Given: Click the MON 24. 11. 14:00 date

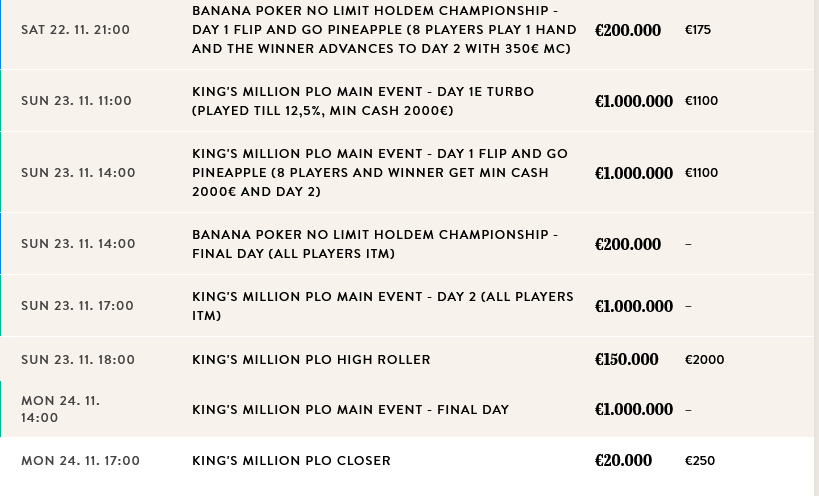Looking at the screenshot, I should (60, 409).
